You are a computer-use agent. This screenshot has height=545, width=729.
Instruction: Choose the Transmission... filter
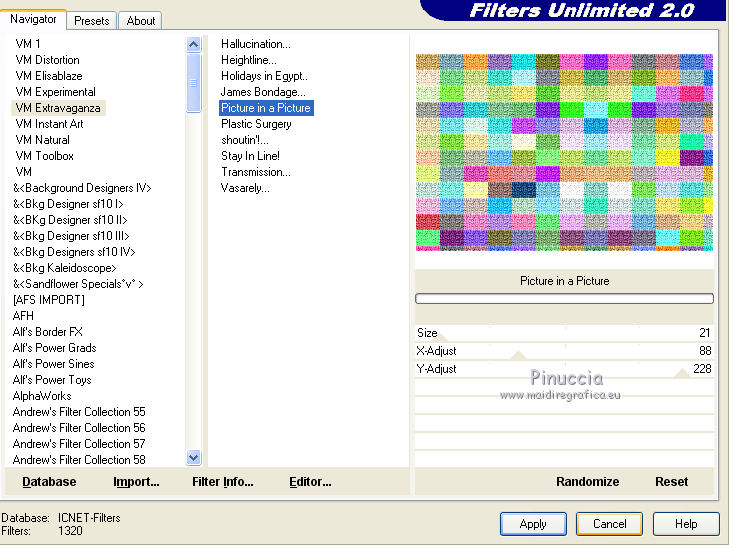coord(256,172)
